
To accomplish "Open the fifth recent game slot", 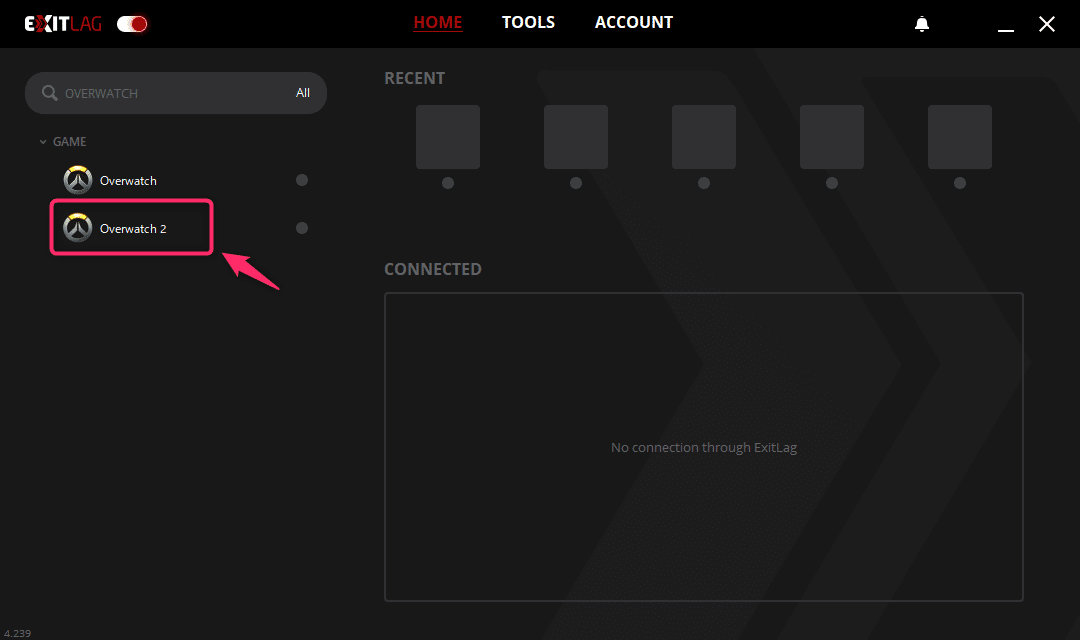I will pyautogui.click(x=960, y=137).
